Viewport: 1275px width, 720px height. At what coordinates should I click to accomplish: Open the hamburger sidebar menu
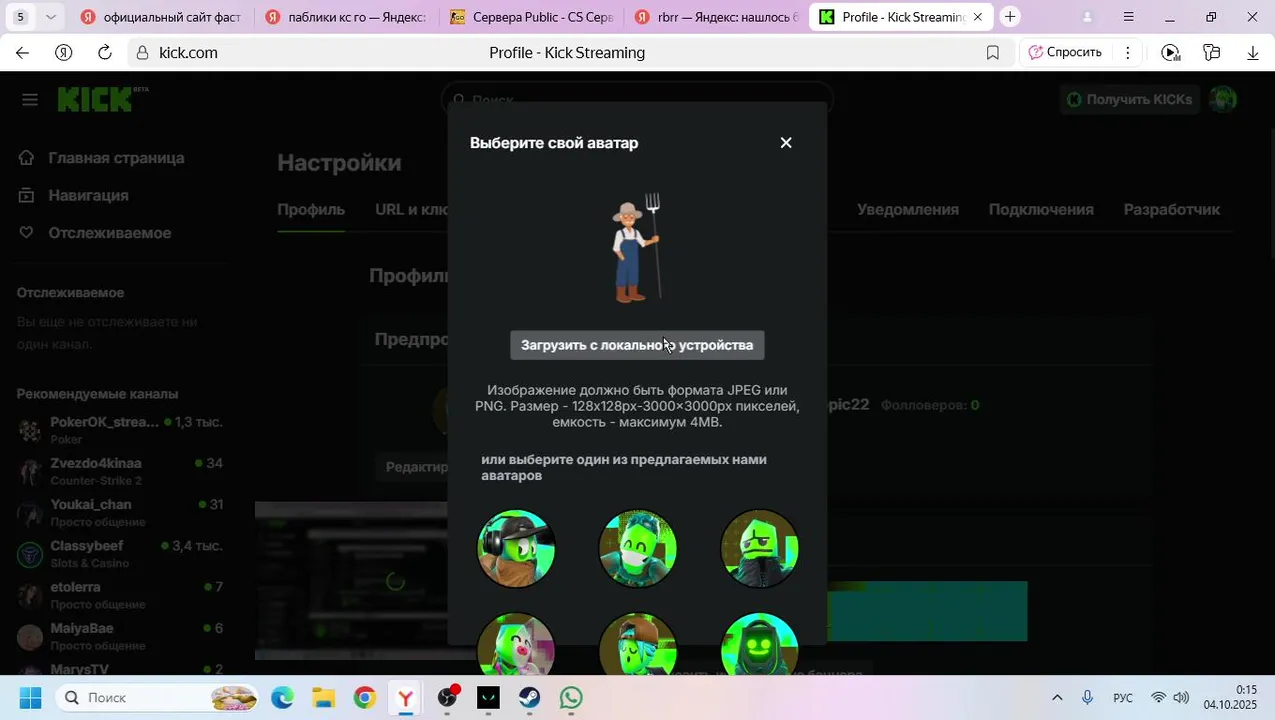[x=30, y=99]
